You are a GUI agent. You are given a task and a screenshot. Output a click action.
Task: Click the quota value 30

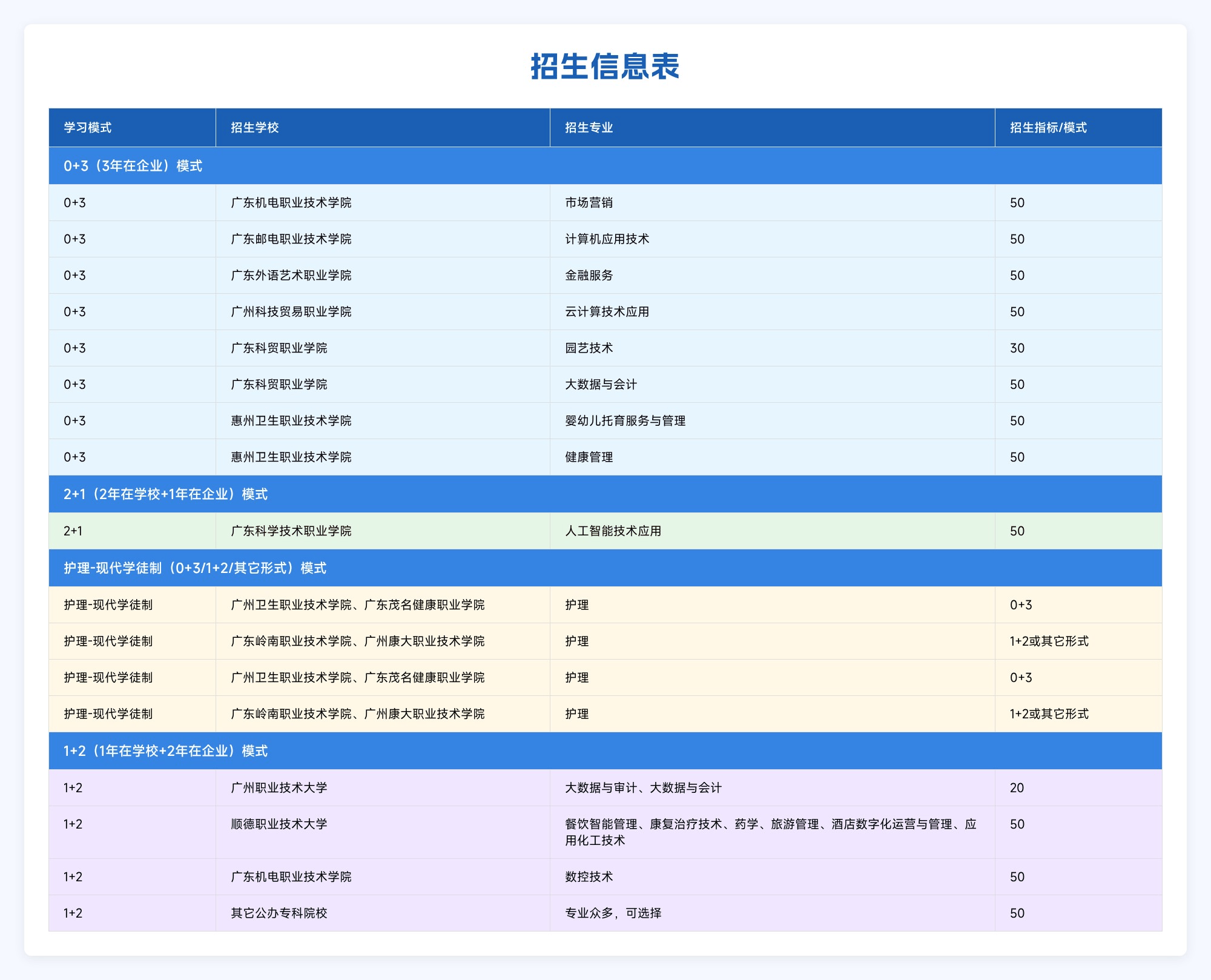1078,348
